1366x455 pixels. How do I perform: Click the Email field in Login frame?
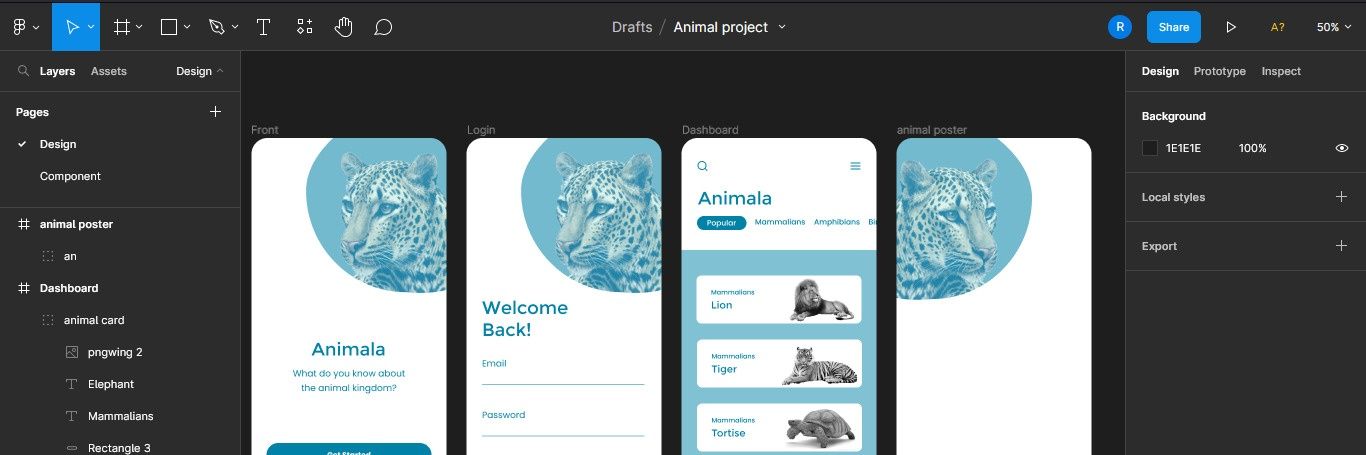[563, 371]
